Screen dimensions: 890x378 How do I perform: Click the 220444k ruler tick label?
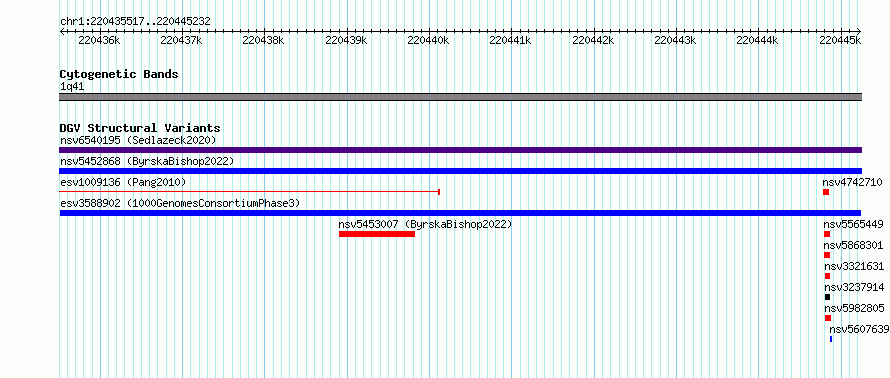point(757,40)
